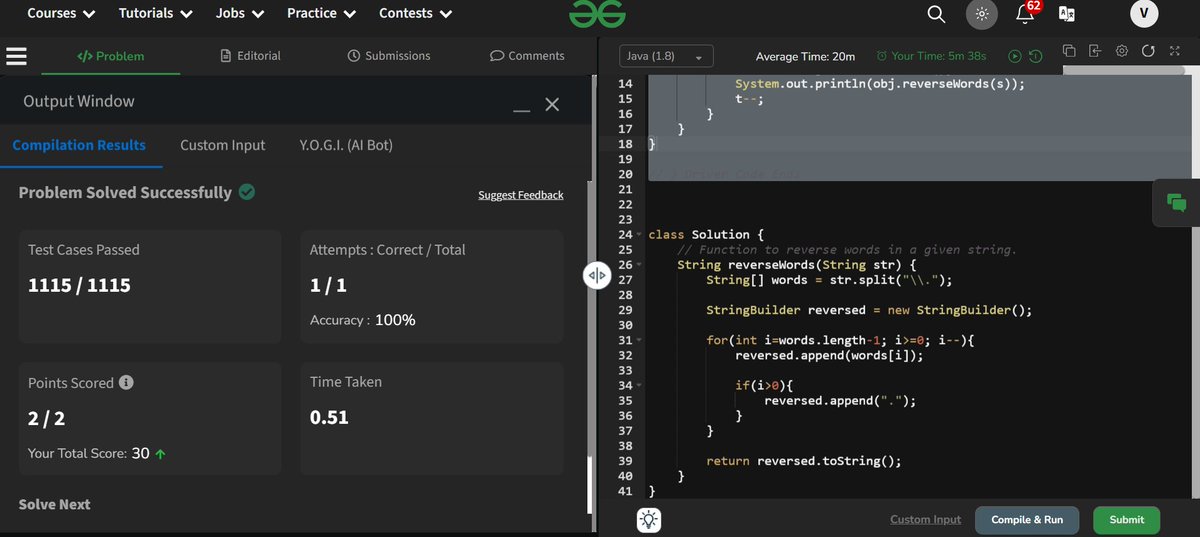Click the 'Average Time: 20m' label
1200x537 pixels.
[805, 56]
